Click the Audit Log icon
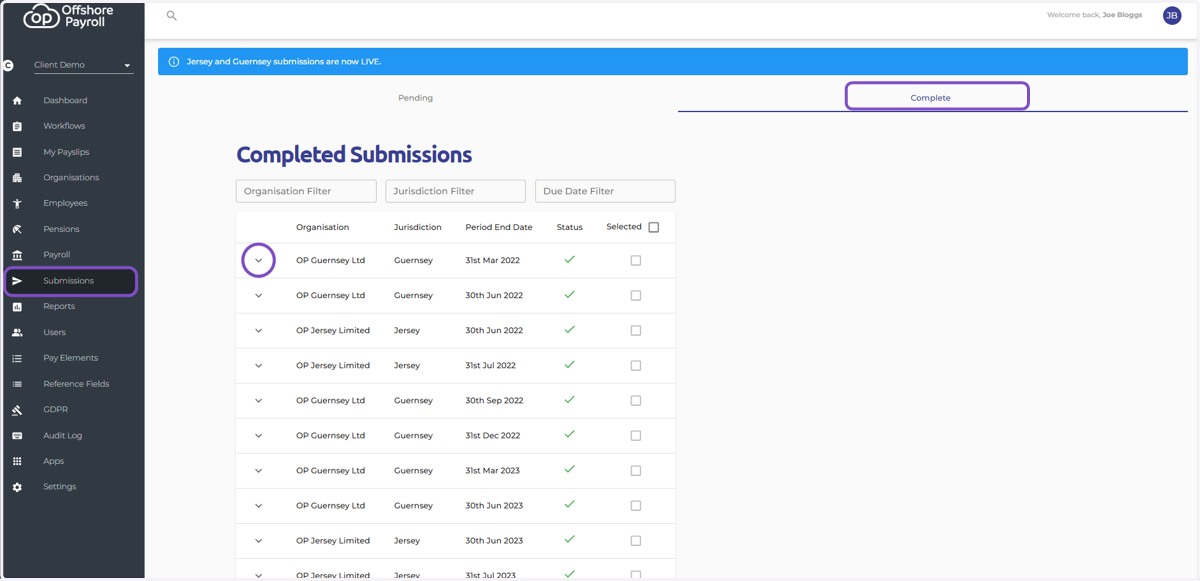This screenshot has height=581, width=1200. 17,436
